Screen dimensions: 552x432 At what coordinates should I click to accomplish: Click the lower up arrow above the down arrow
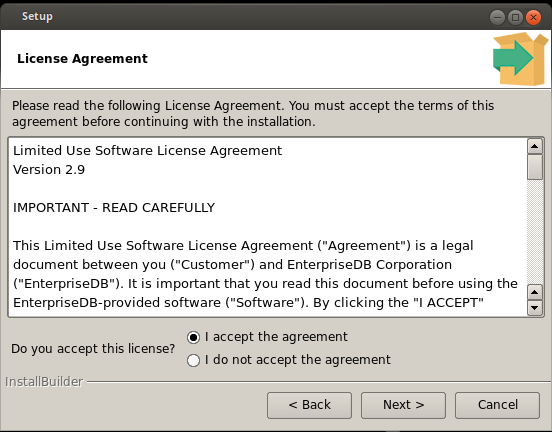535,292
